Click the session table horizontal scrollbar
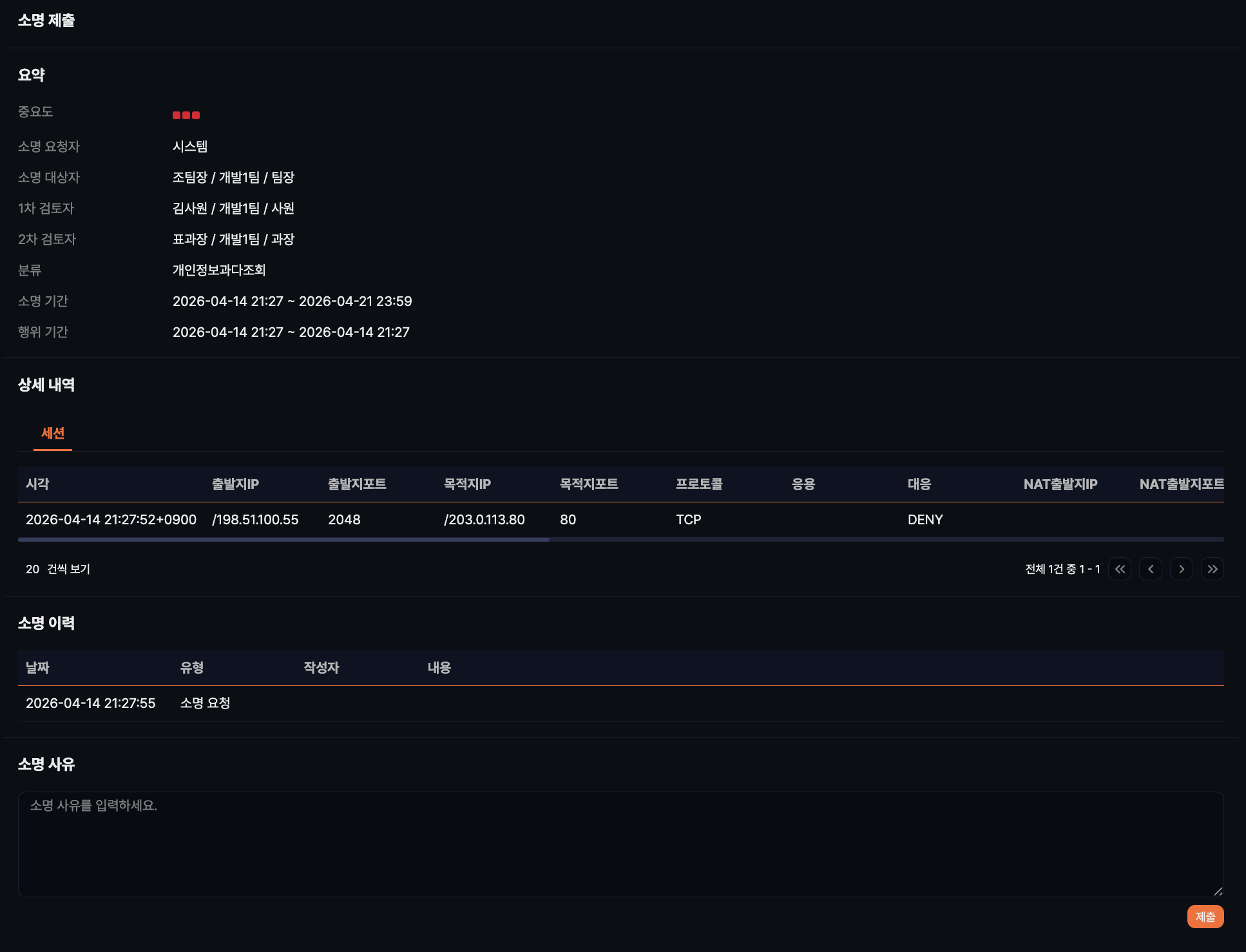1246x952 pixels. (283, 540)
